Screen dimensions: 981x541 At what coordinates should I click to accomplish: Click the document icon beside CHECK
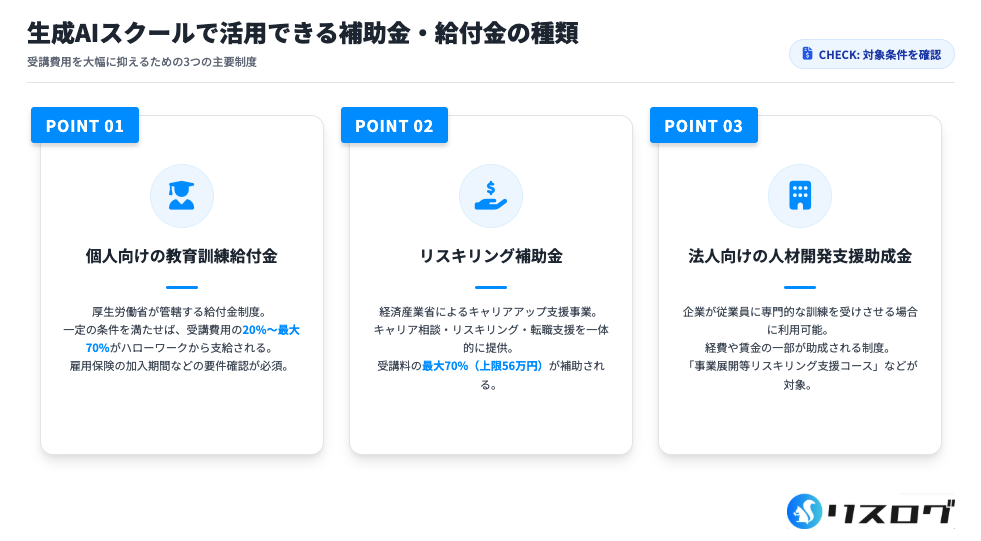807,54
